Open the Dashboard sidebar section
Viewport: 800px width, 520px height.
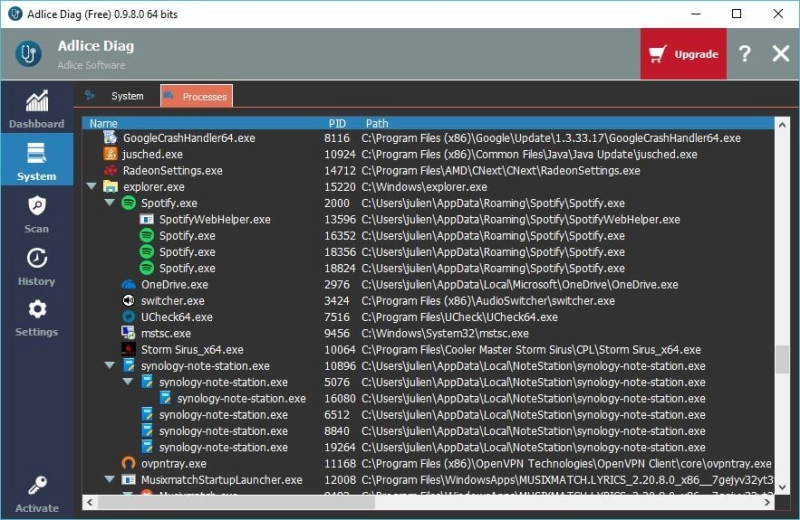coord(37,109)
